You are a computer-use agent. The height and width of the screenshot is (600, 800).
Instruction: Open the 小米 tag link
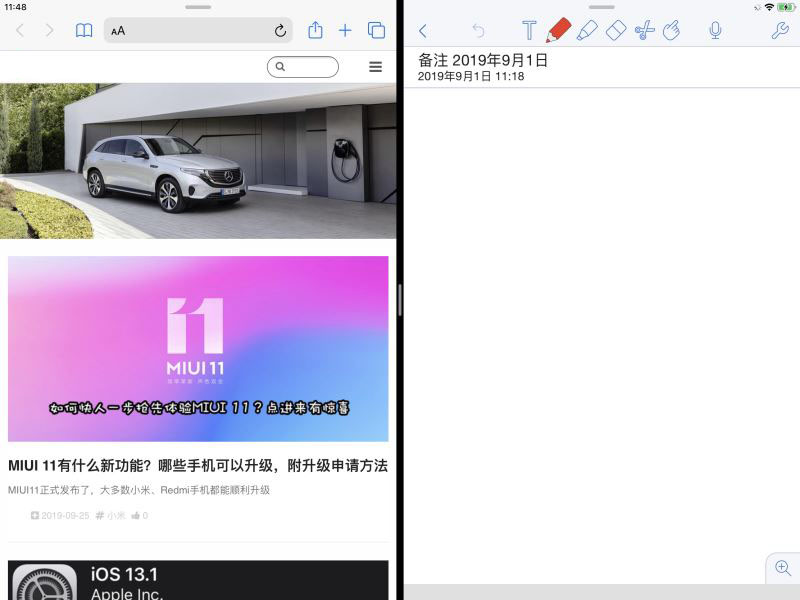coord(109,515)
